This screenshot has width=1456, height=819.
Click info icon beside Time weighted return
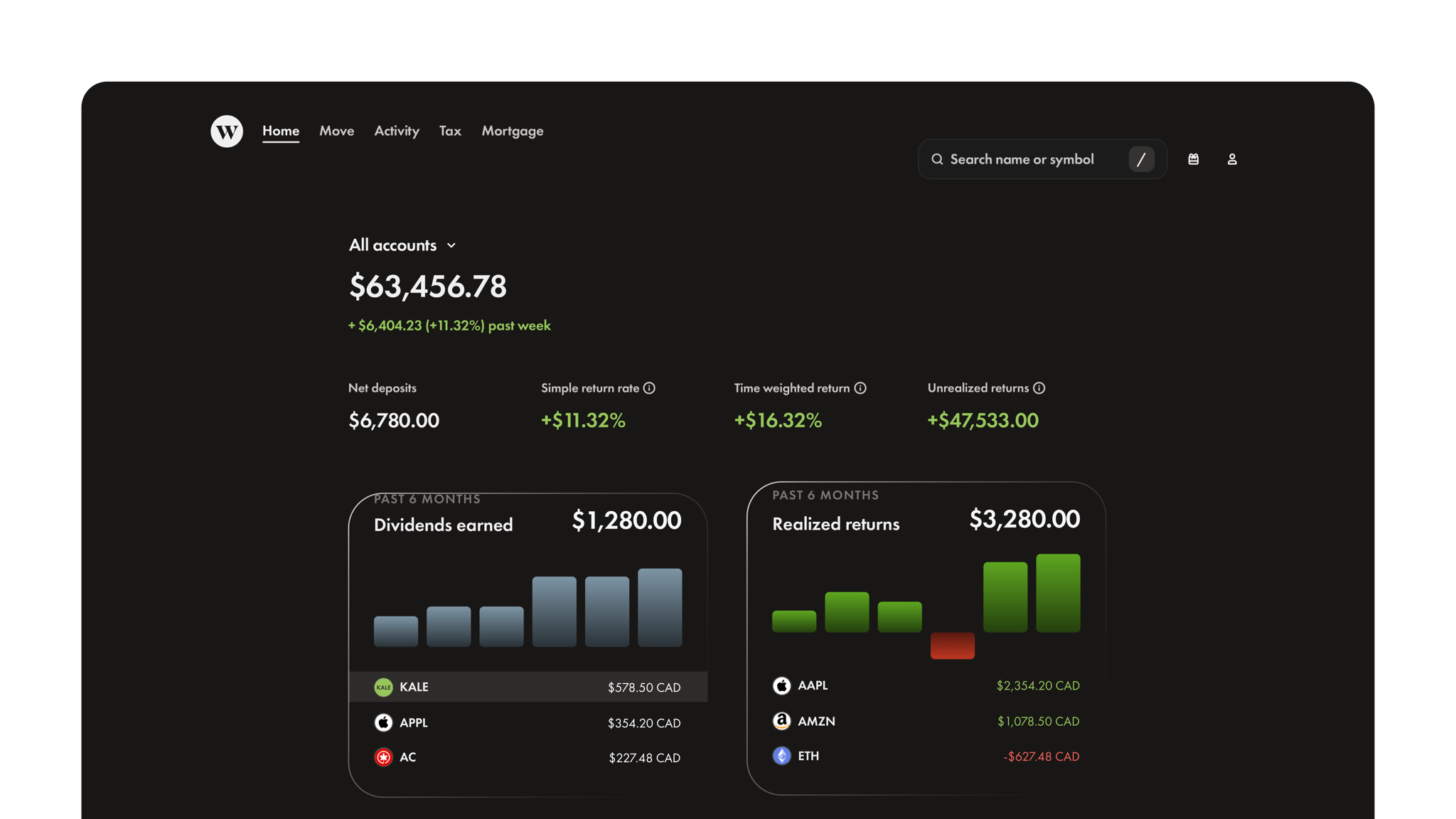pos(860,388)
